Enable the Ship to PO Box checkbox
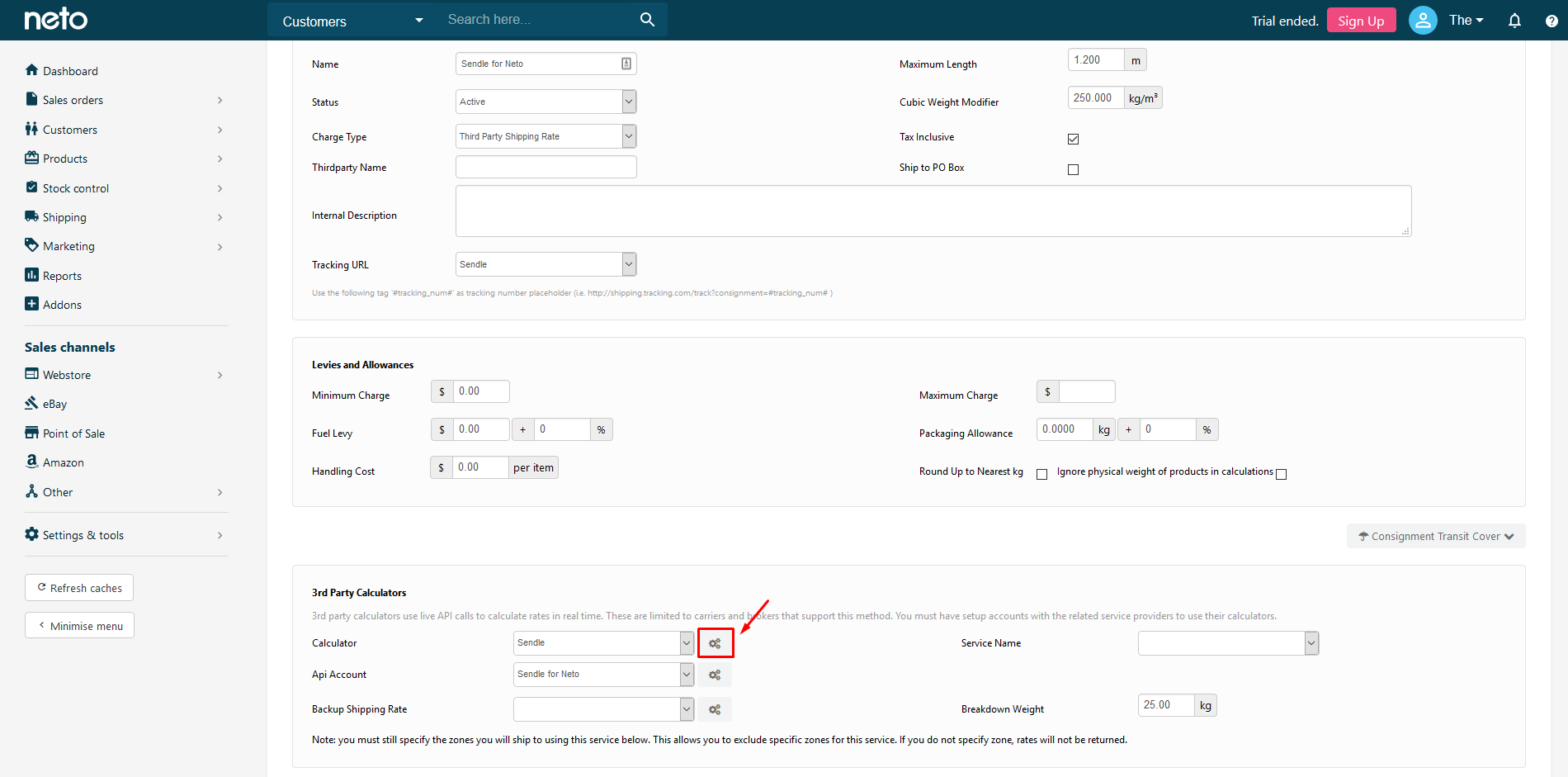This screenshot has height=777, width=1568. coord(1073,169)
